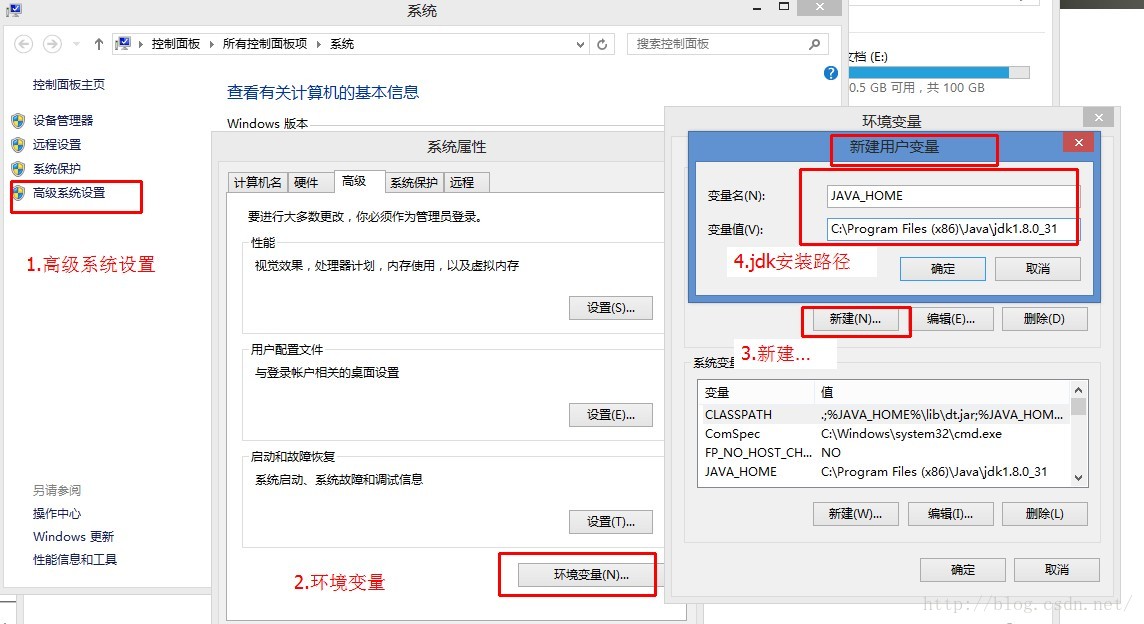Click the 变量值(V) input field
The image size is (1144, 624).
954,229
